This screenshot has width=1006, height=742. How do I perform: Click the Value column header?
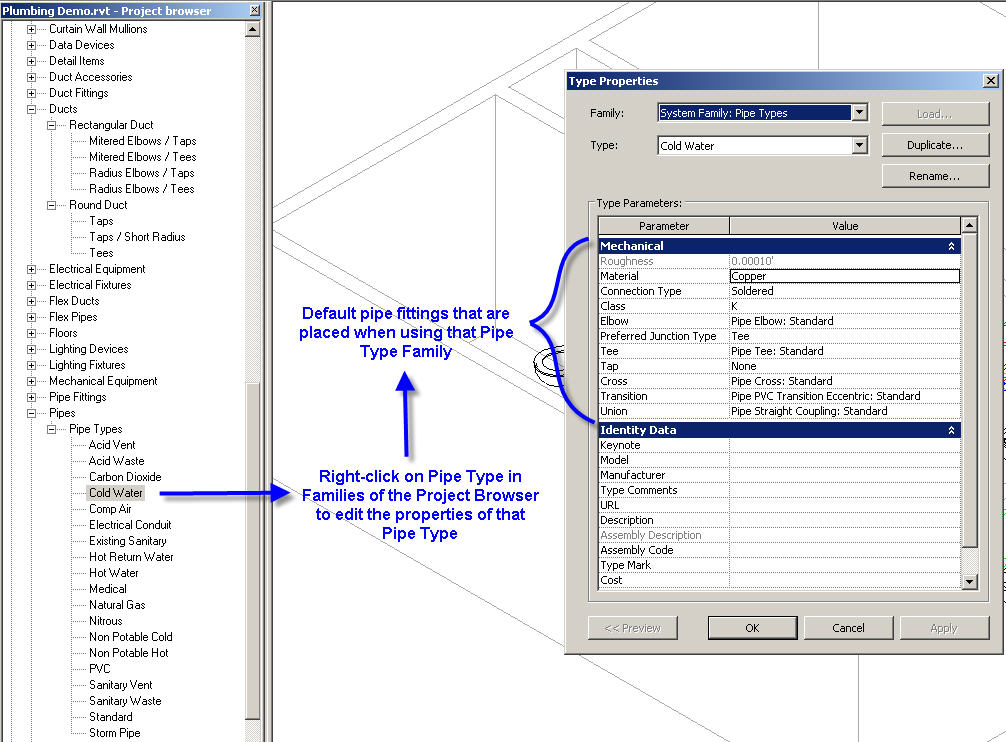coord(845,226)
